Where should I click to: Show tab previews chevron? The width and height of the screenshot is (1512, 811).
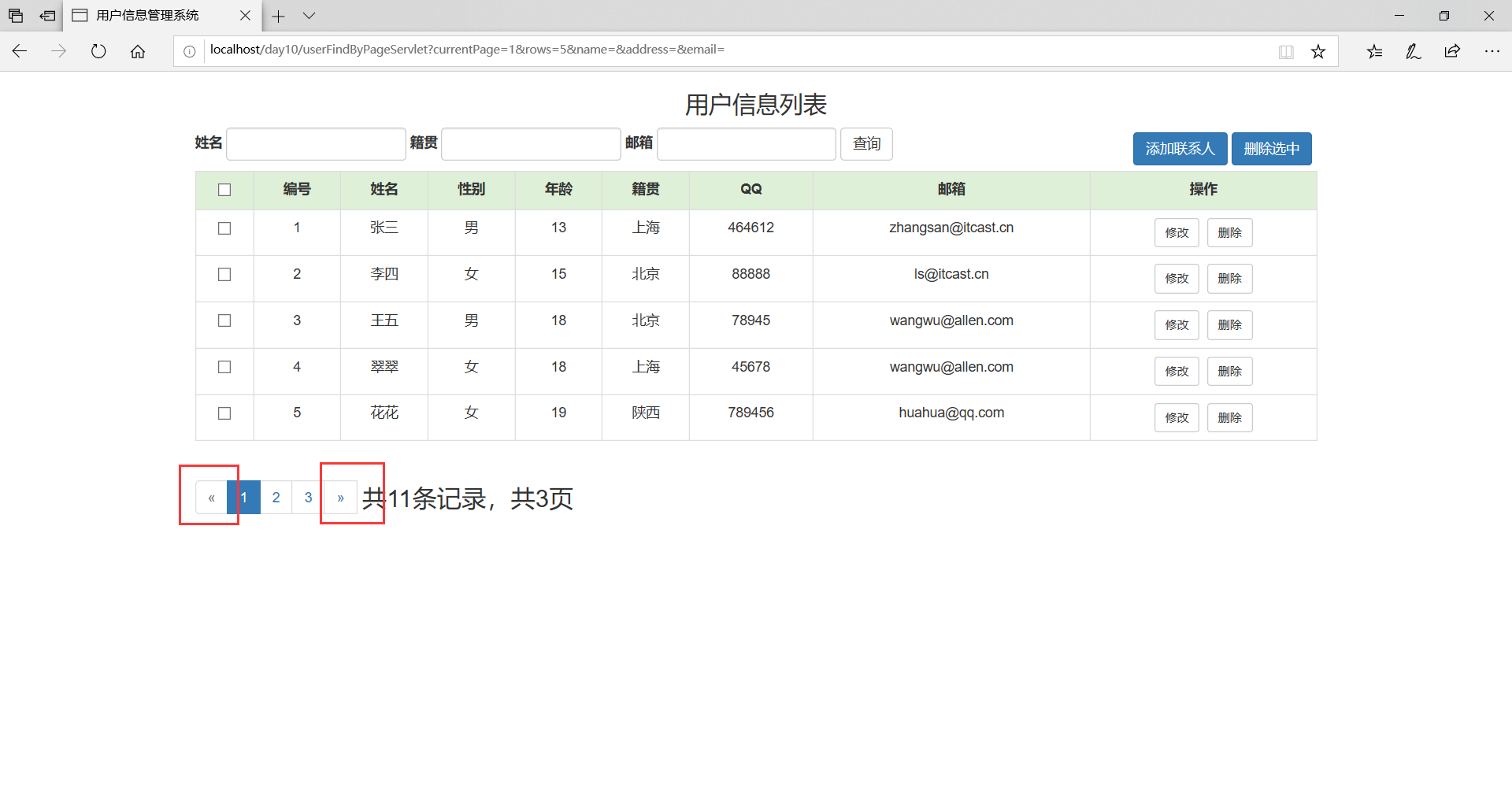(309, 16)
